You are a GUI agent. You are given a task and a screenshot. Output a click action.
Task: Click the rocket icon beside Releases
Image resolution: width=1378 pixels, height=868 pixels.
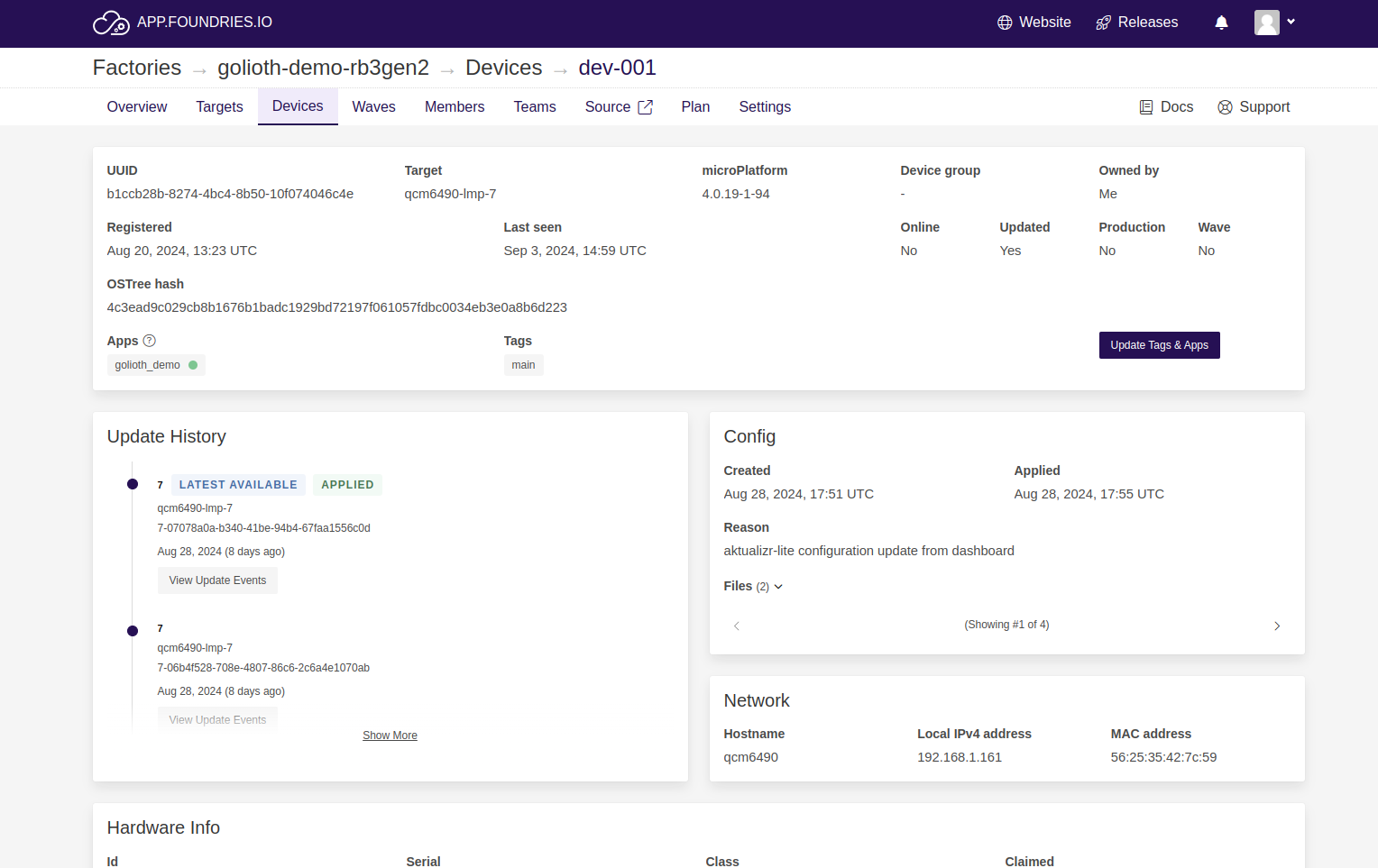(x=1103, y=23)
